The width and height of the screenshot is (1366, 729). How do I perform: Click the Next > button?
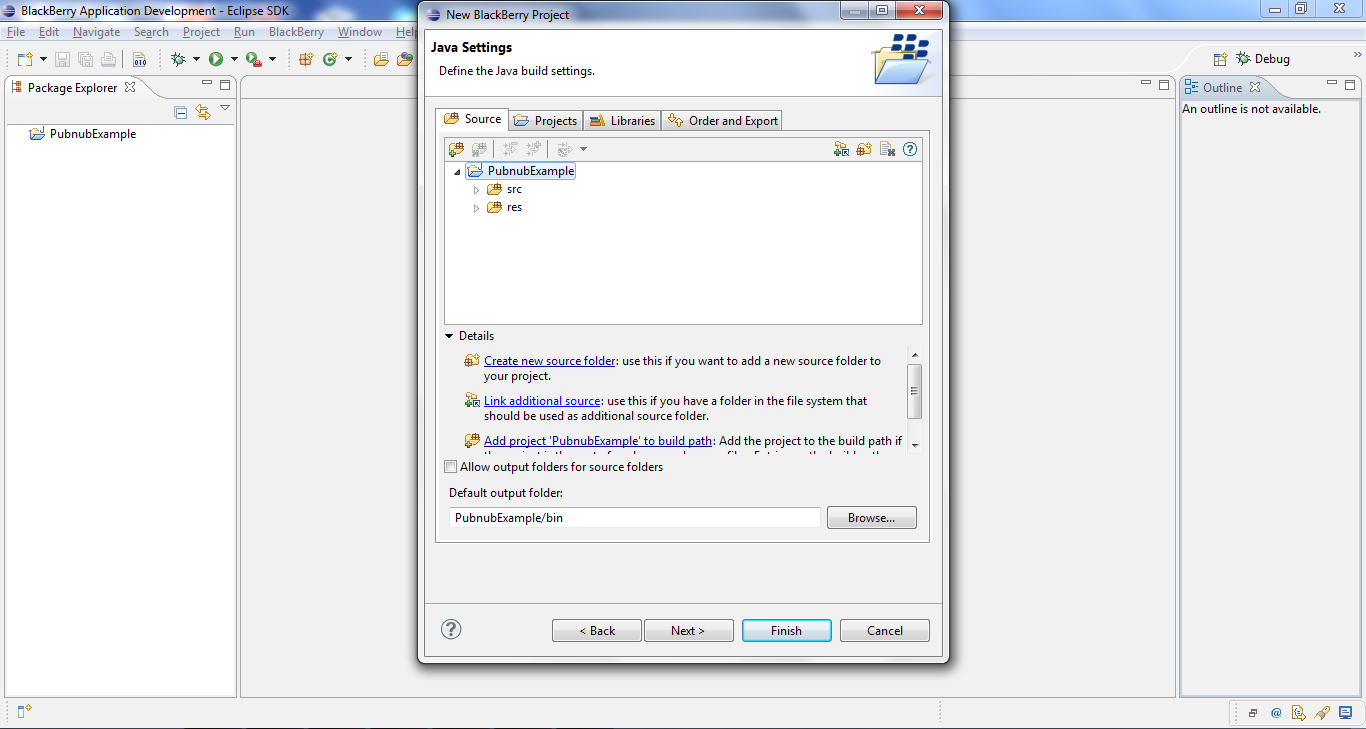coord(688,630)
